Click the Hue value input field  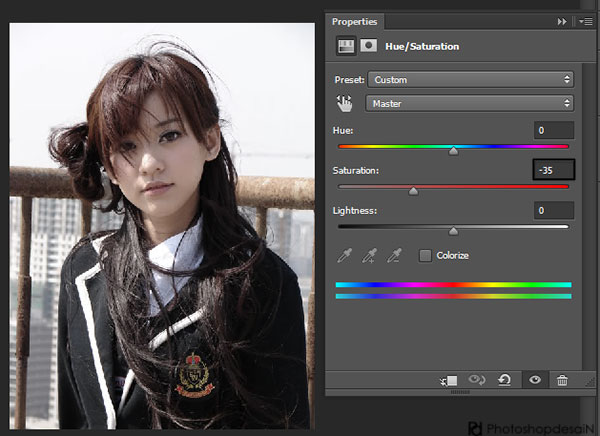click(553, 130)
